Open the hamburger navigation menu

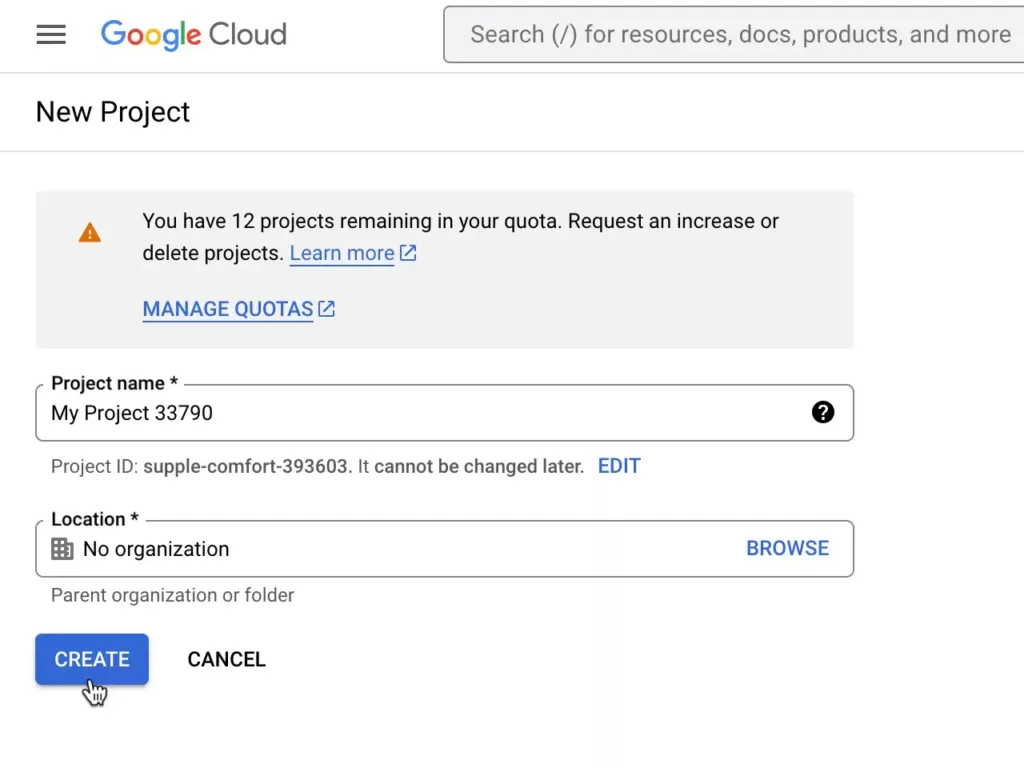[51, 35]
